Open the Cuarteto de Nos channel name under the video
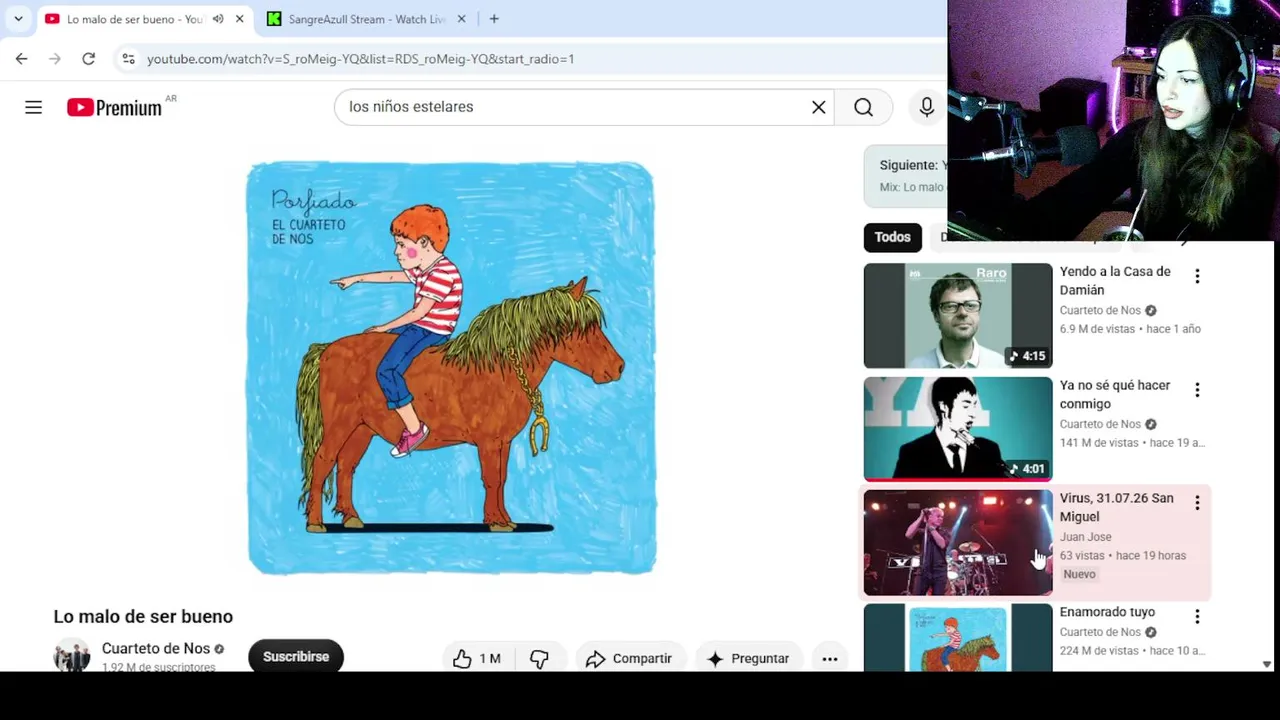1280x720 pixels. point(156,648)
